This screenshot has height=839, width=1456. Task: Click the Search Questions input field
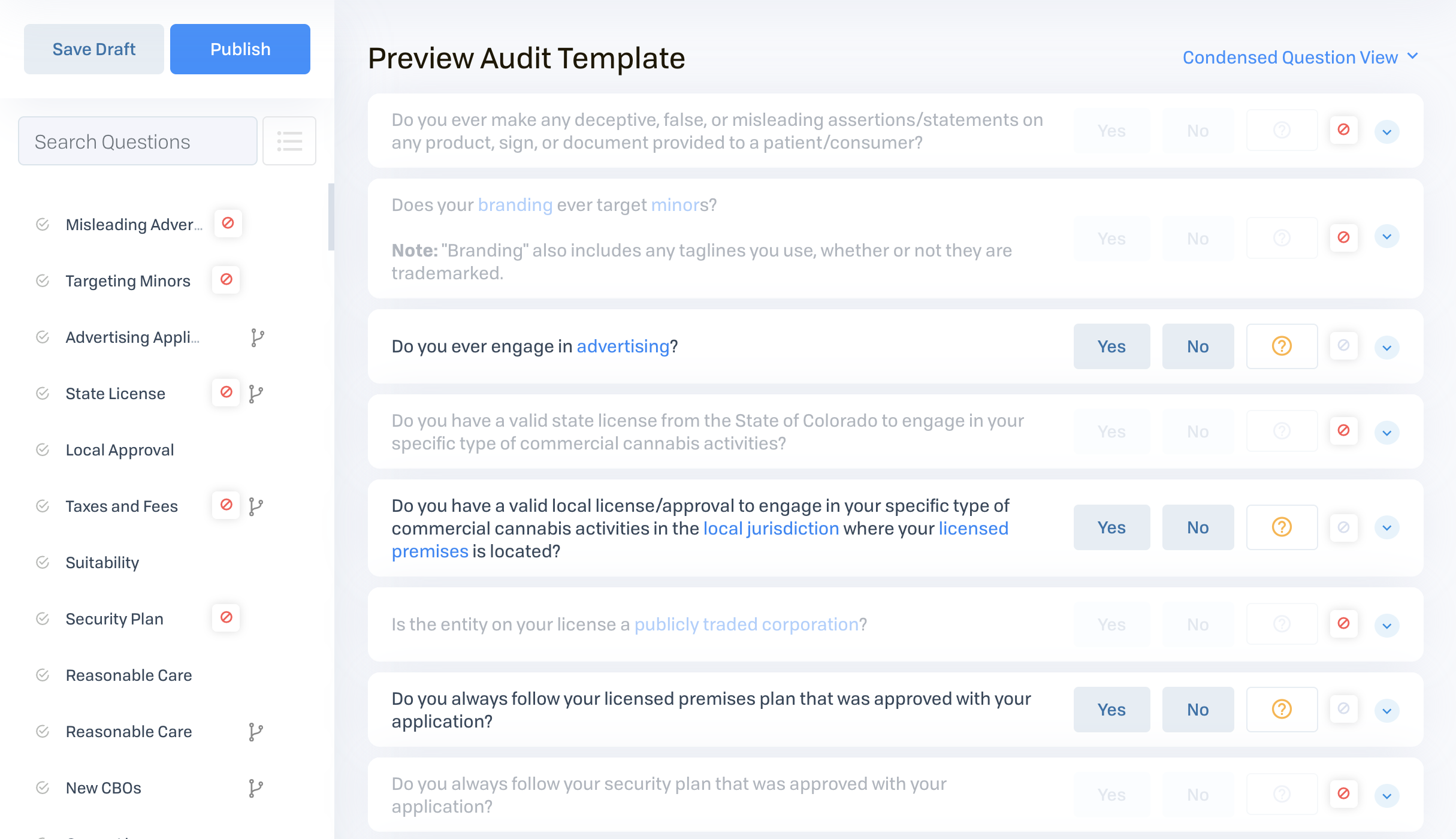(x=138, y=141)
